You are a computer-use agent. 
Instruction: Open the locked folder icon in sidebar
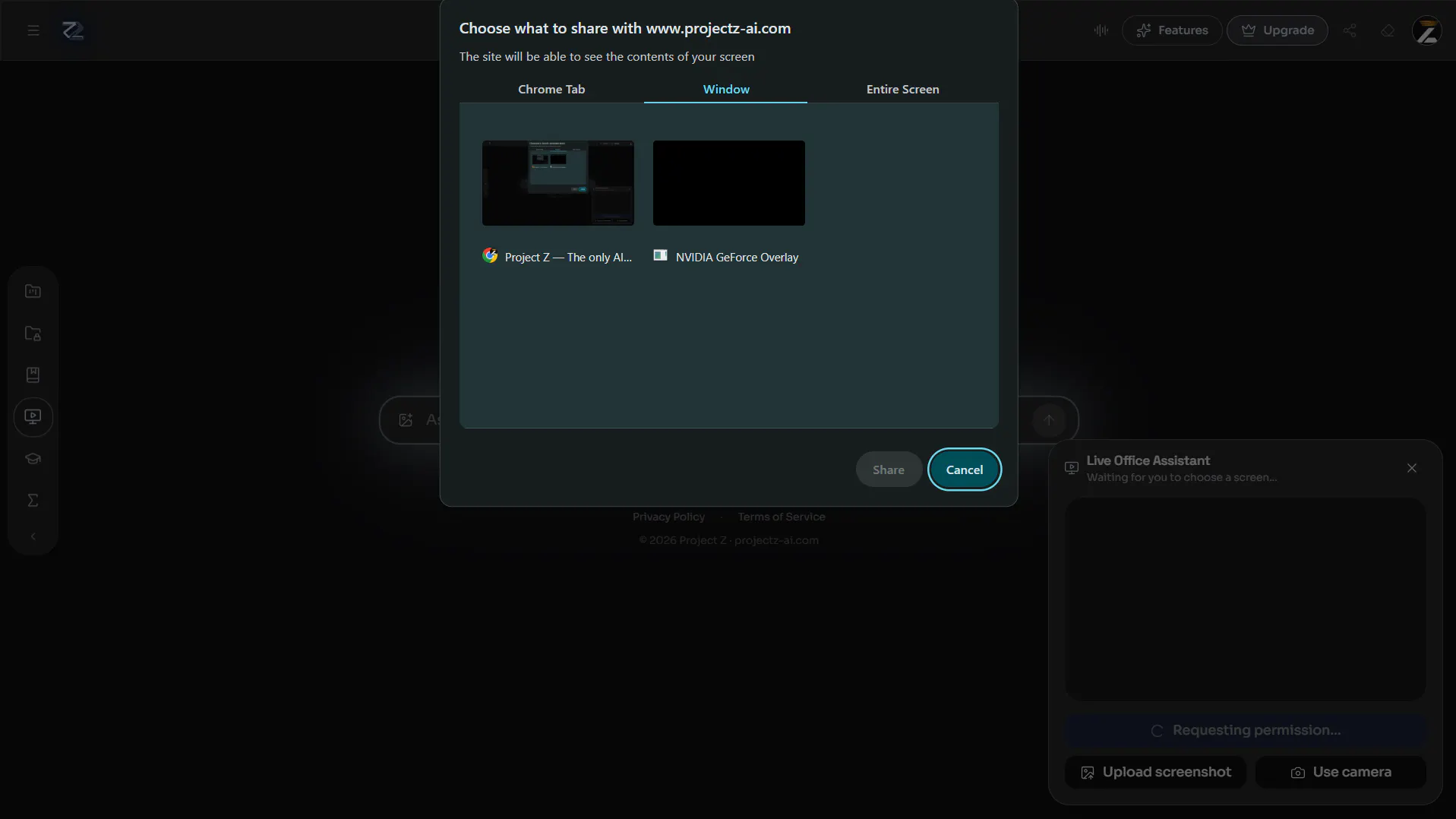pyautogui.click(x=33, y=333)
